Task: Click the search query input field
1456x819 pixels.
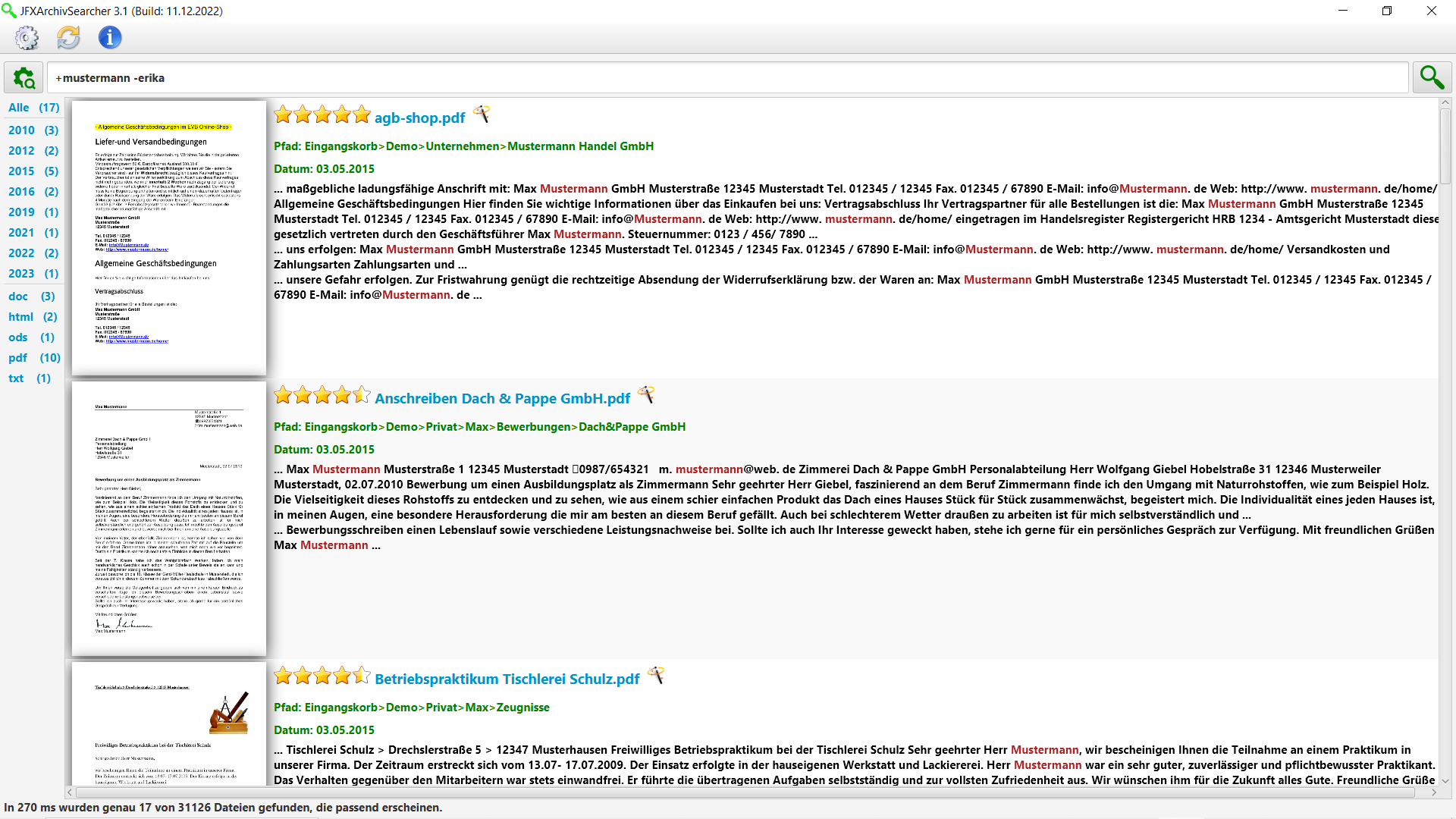Action: pyautogui.click(x=728, y=78)
